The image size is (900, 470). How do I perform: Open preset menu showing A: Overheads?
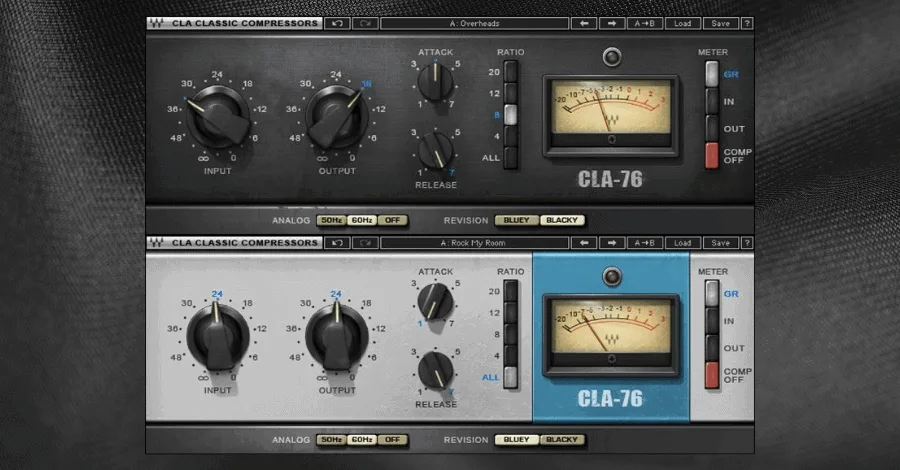[475, 24]
